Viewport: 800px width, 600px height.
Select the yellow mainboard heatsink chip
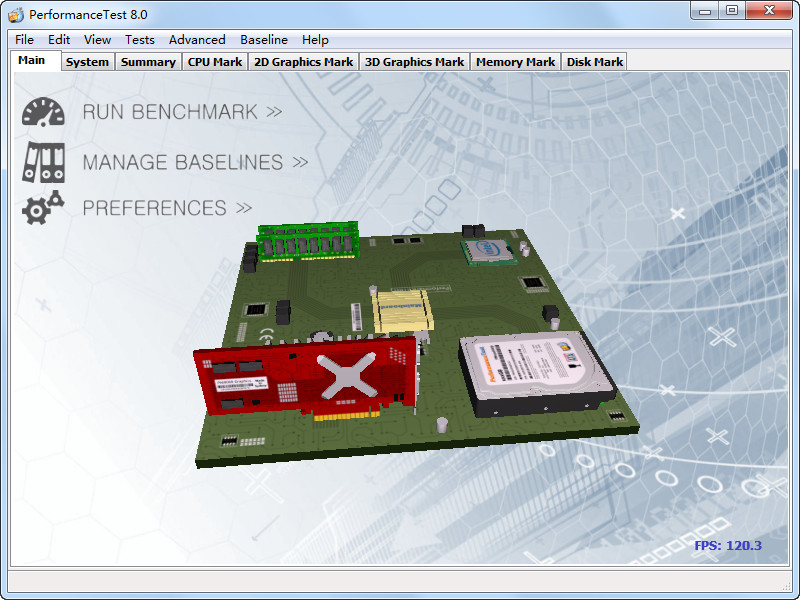403,310
